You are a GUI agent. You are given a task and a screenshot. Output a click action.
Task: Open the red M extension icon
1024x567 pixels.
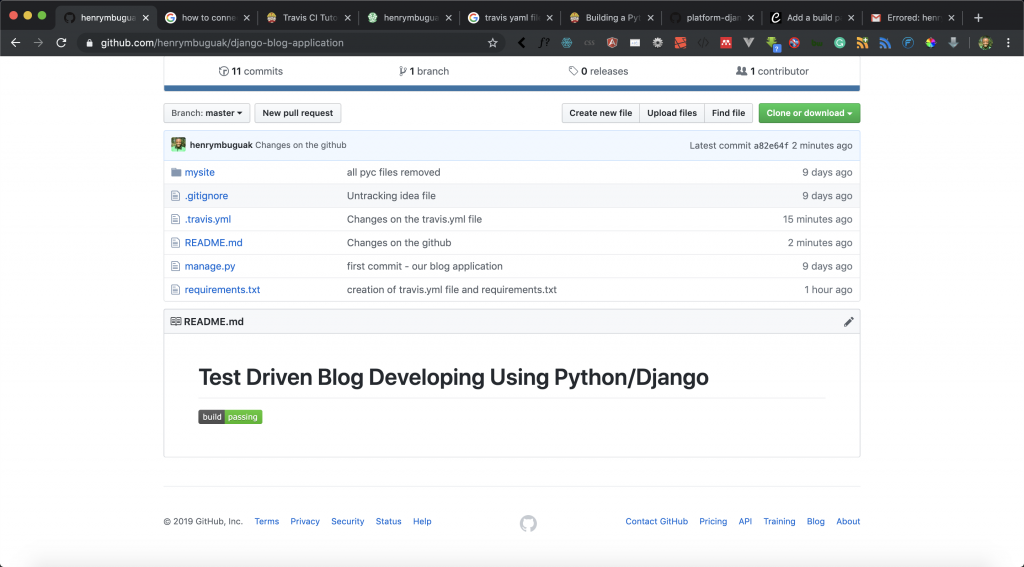(x=726, y=42)
